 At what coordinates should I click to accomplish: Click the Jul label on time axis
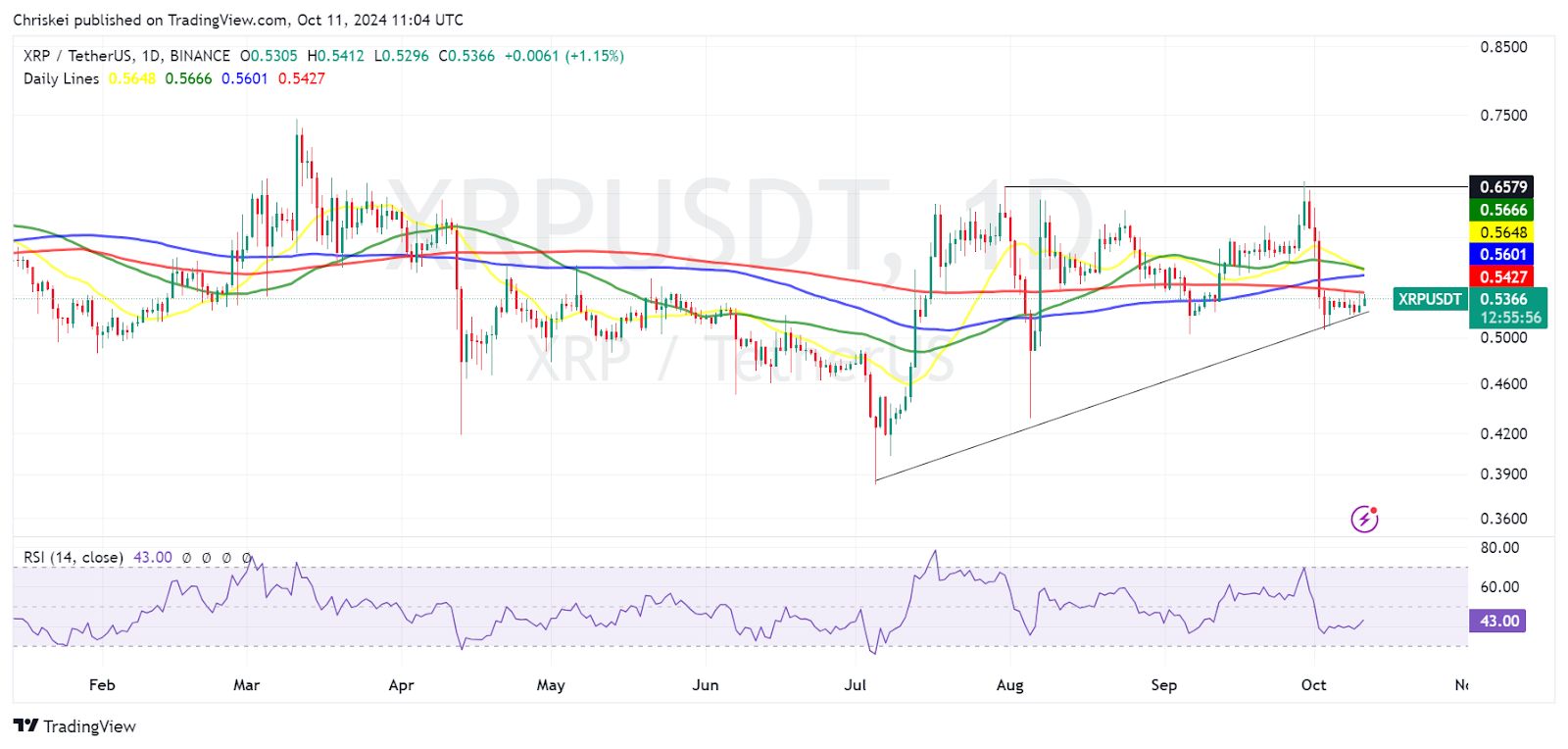856,684
